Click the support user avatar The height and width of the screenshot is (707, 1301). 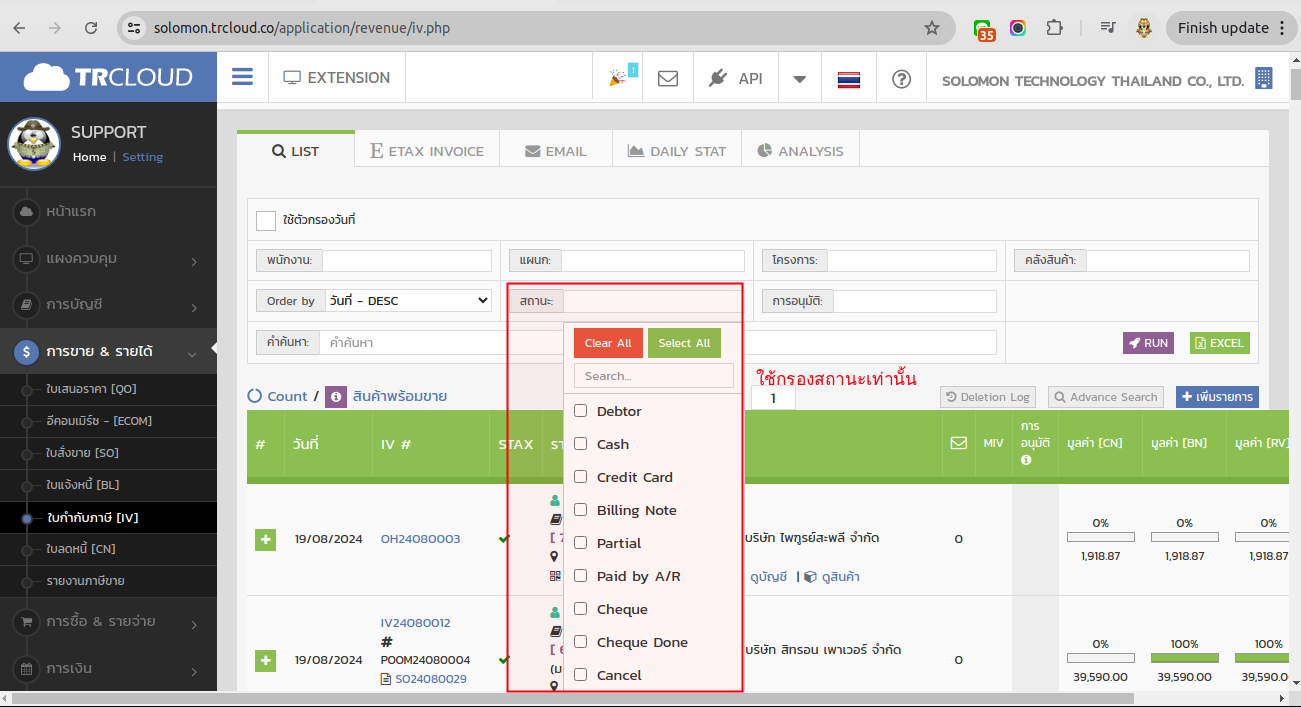34,144
